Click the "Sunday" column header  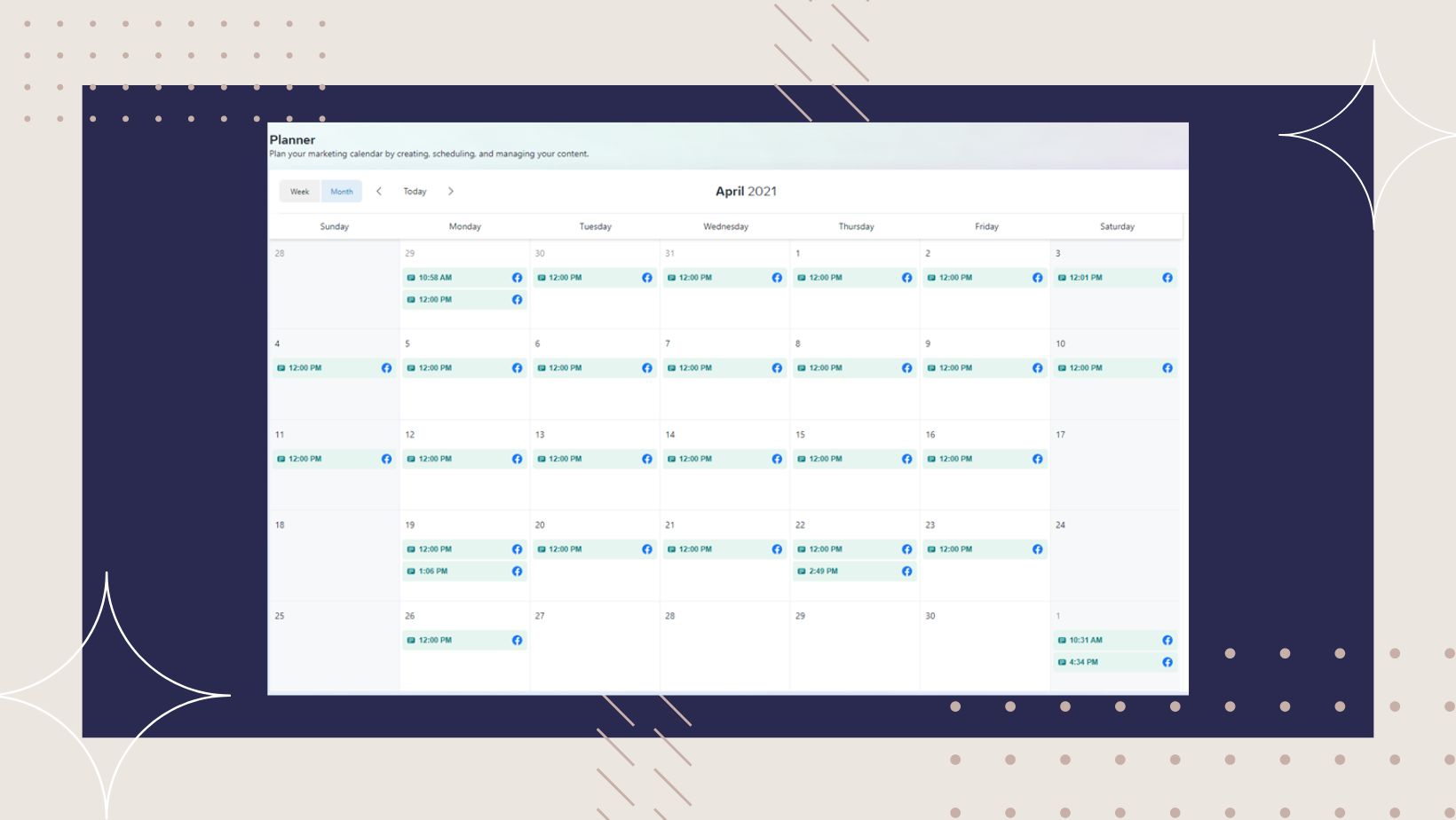click(335, 226)
